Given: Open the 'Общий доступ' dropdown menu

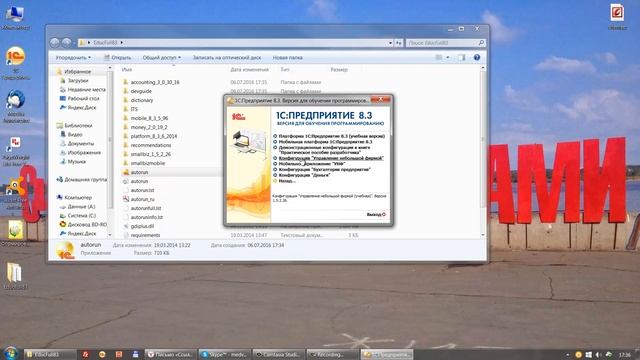Looking at the screenshot, I should point(161,58).
